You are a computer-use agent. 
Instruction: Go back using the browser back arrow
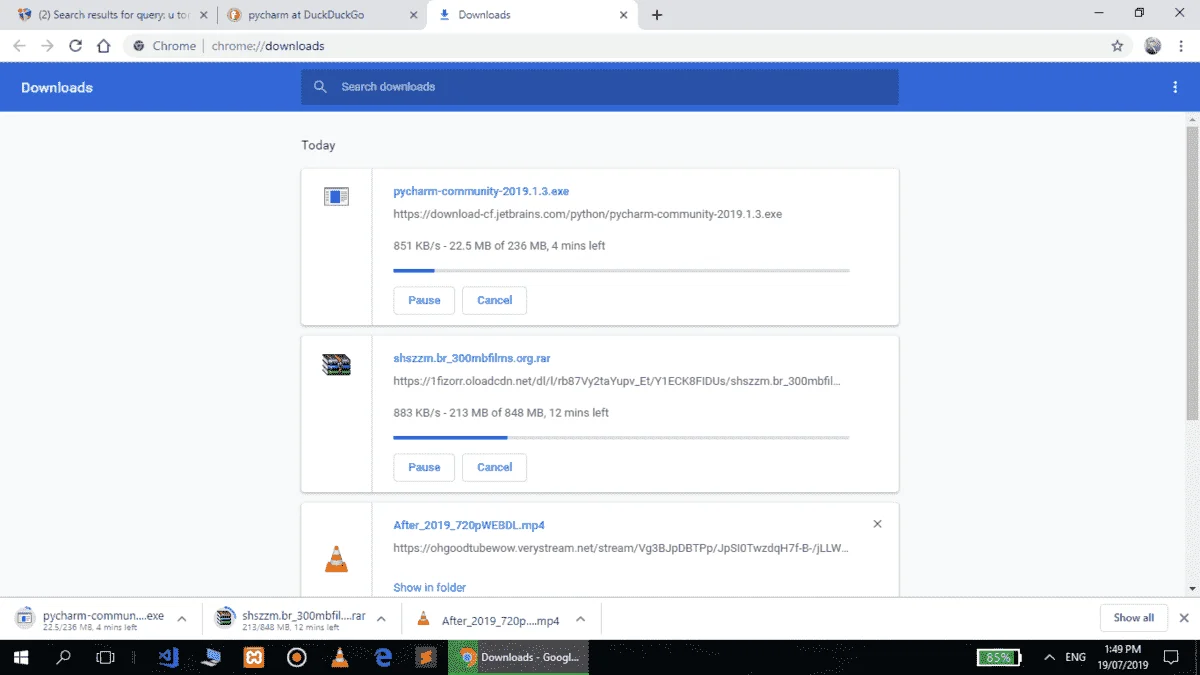pyautogui.click(x=19, y=46)
